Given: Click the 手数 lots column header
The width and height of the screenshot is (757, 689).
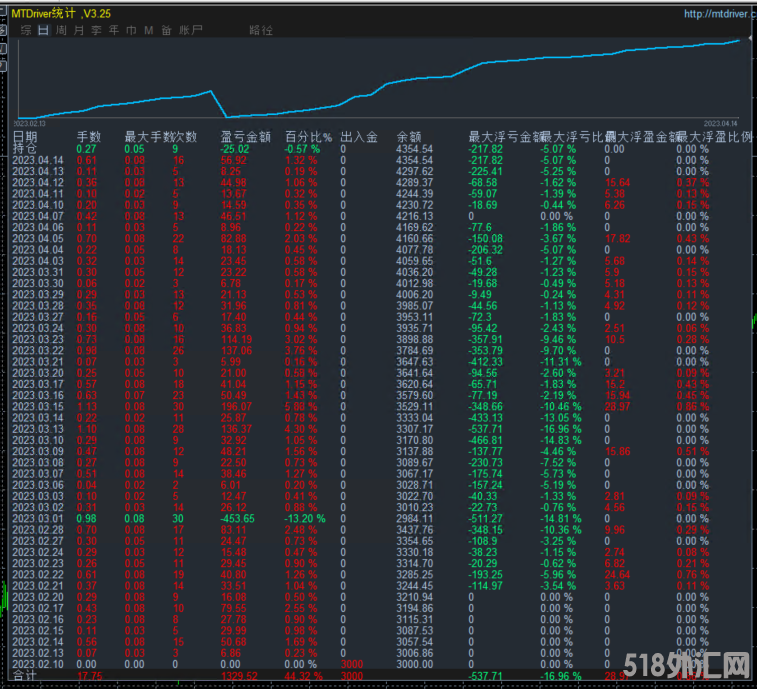Looking at the screenshot, I should (x=89, y=137).
